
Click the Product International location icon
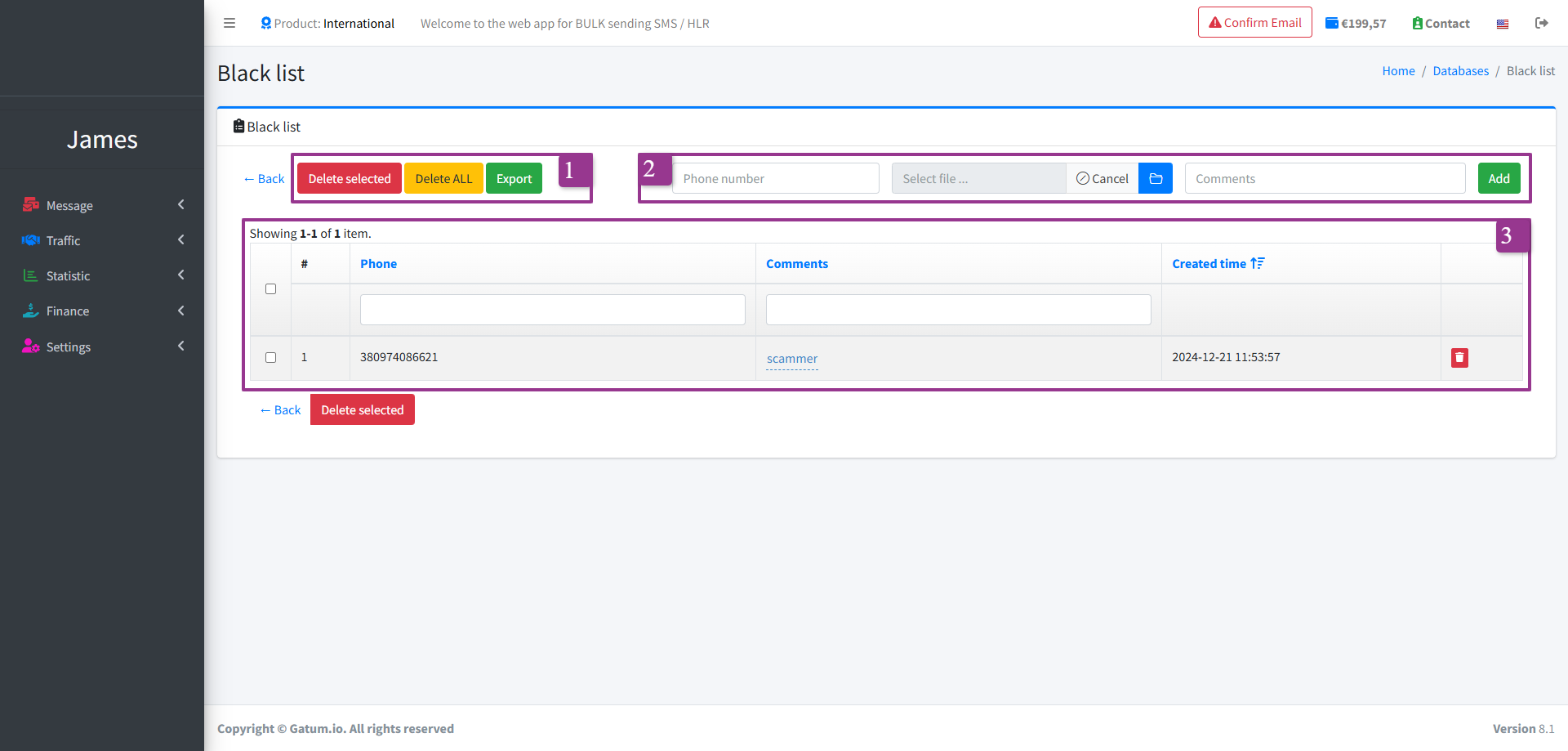point(265,23)
